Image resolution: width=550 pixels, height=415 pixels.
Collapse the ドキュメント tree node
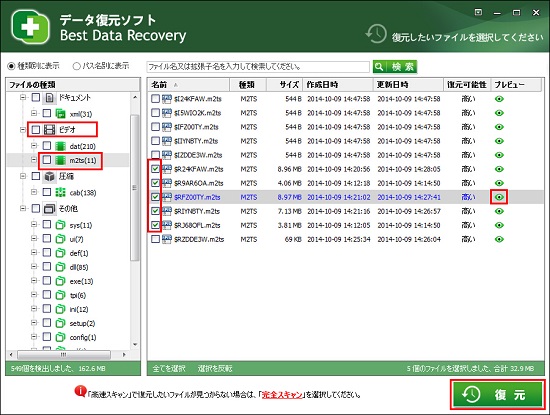23,98
